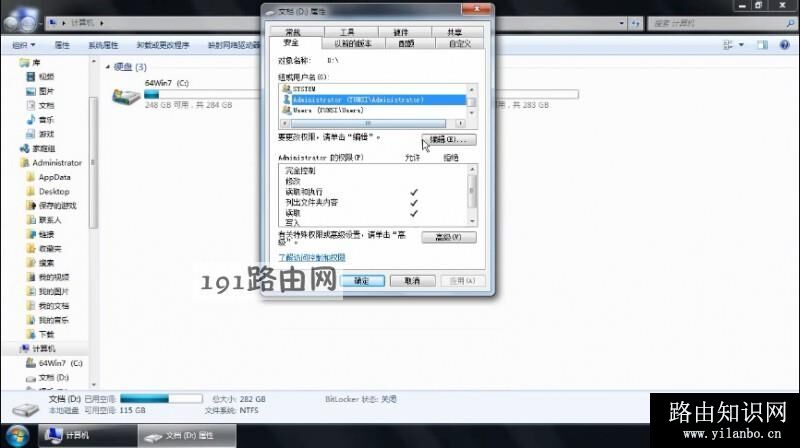Click 取消 to cancel the dialog

[412, 281]
